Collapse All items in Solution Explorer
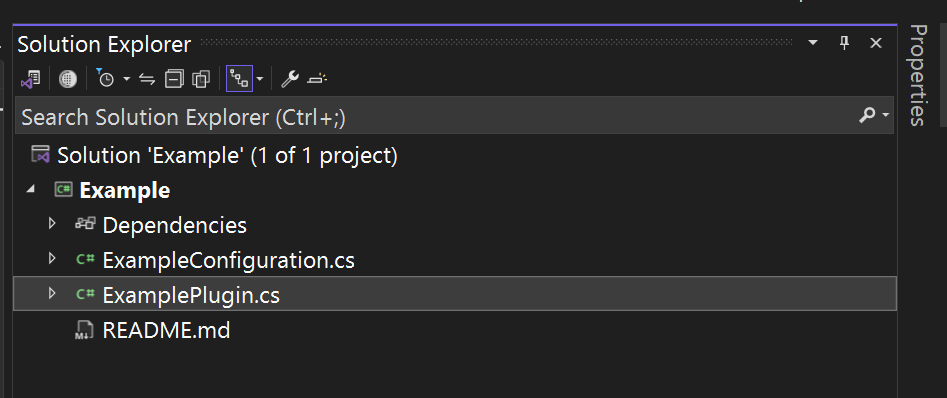The width and height of the screenshot is (947, 398). (174, 79)
